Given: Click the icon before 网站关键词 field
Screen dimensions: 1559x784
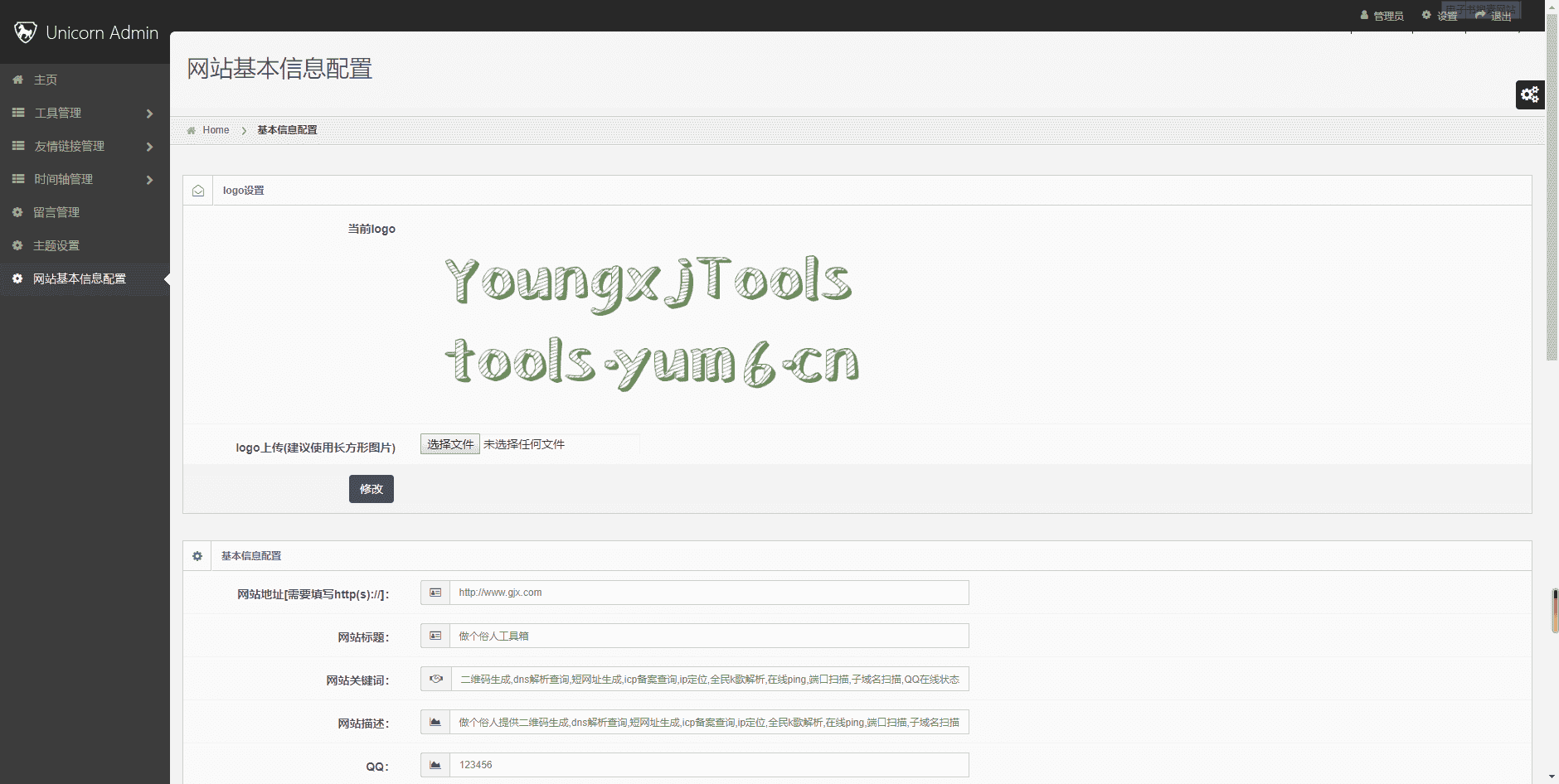Looking at the screenshot, I should [x=436, y=679].
